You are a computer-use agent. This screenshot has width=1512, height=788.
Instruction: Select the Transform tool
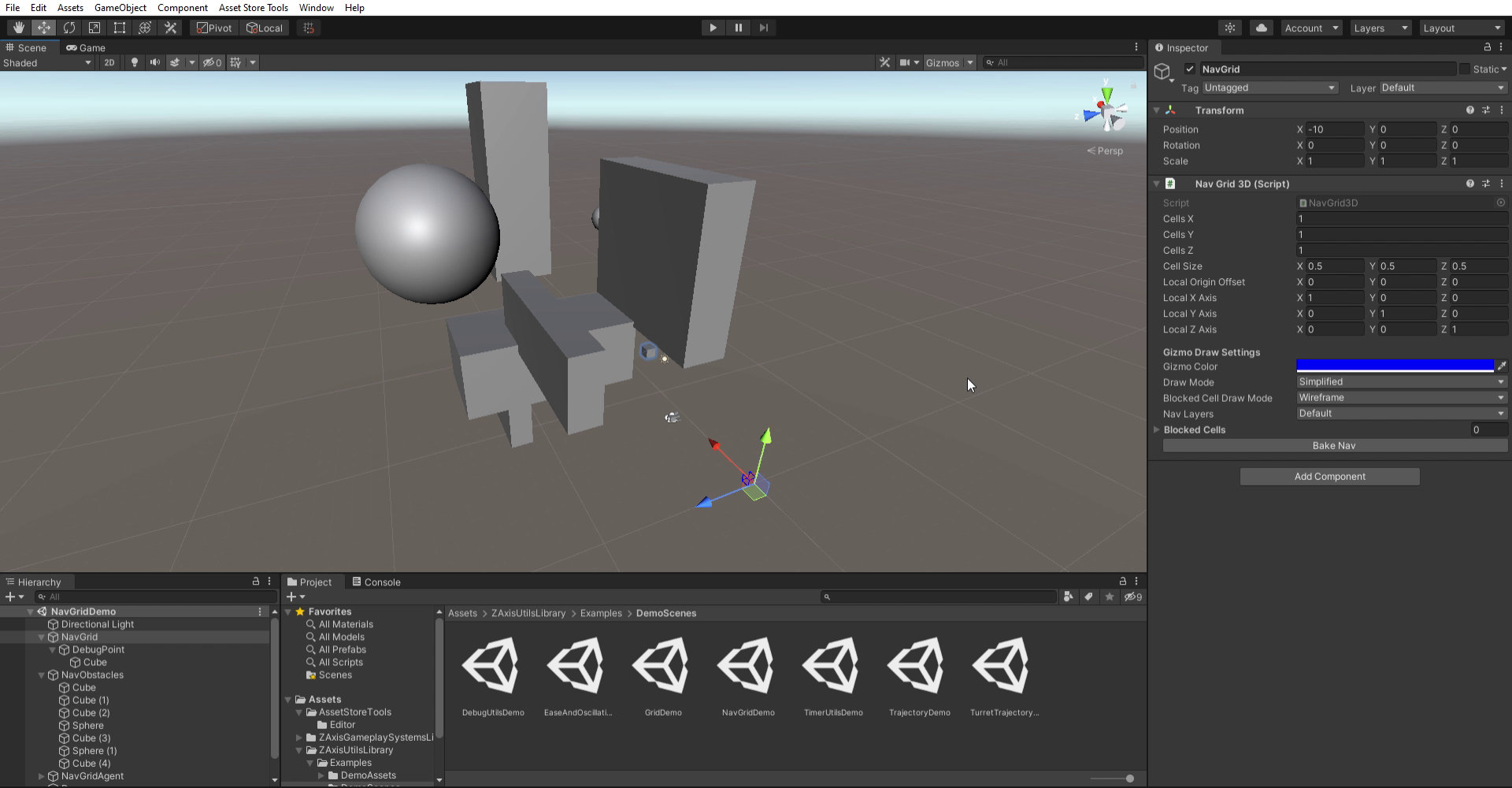coord(145,28)
